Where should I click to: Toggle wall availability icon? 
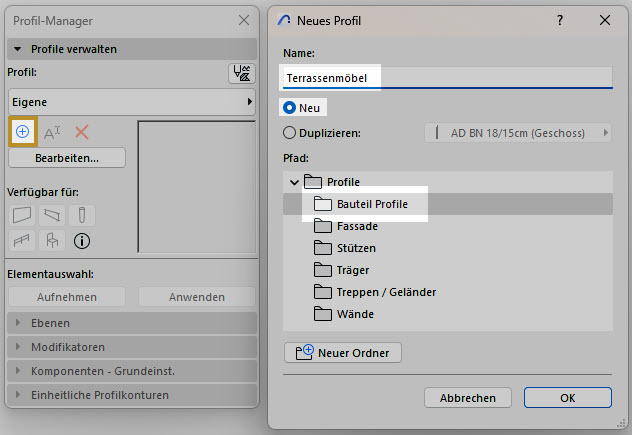pyautogui.click(x=22, y=215)
